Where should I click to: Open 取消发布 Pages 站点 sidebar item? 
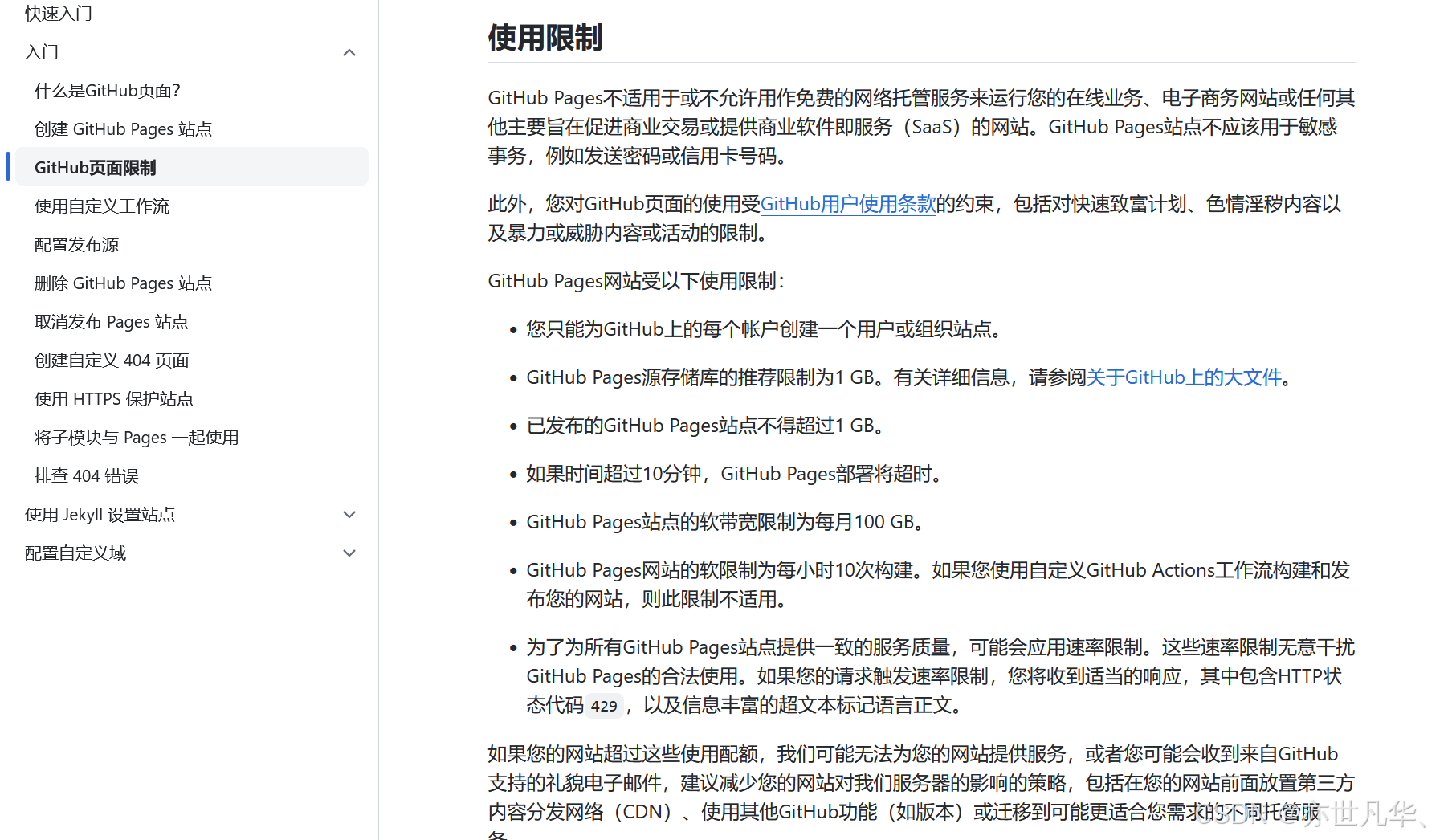click(x=112, y=322)
